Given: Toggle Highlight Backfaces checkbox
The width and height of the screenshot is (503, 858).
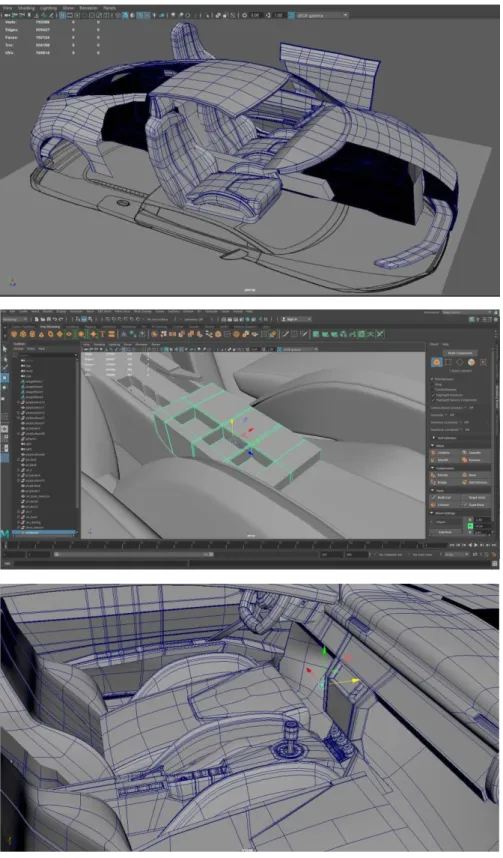Looking at the screenshot, I should [x=433, y=395].
